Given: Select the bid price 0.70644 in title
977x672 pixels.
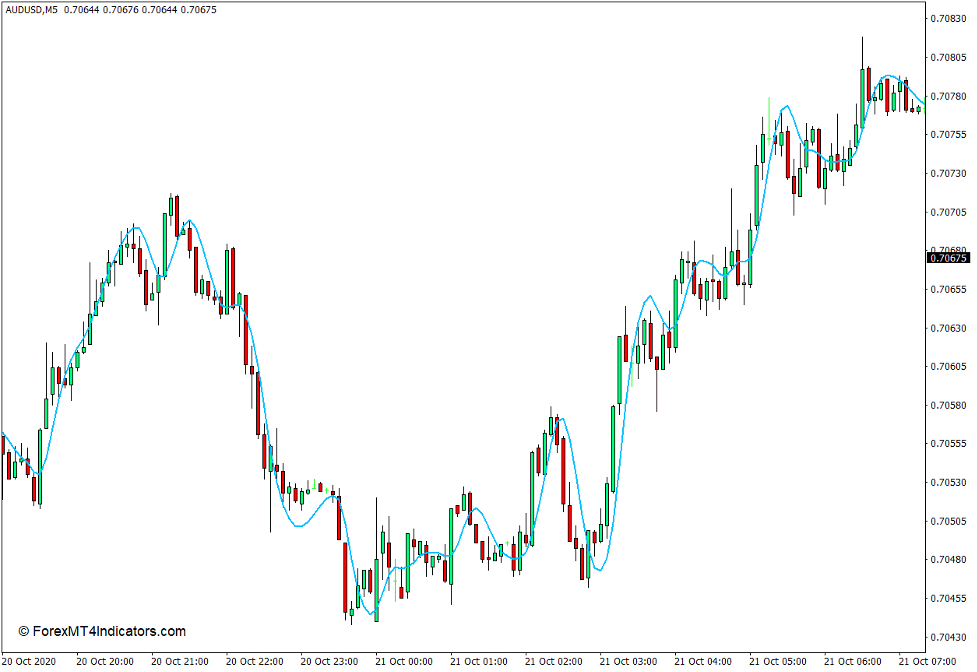Looking at the screenshot, I should coord(83,11).
